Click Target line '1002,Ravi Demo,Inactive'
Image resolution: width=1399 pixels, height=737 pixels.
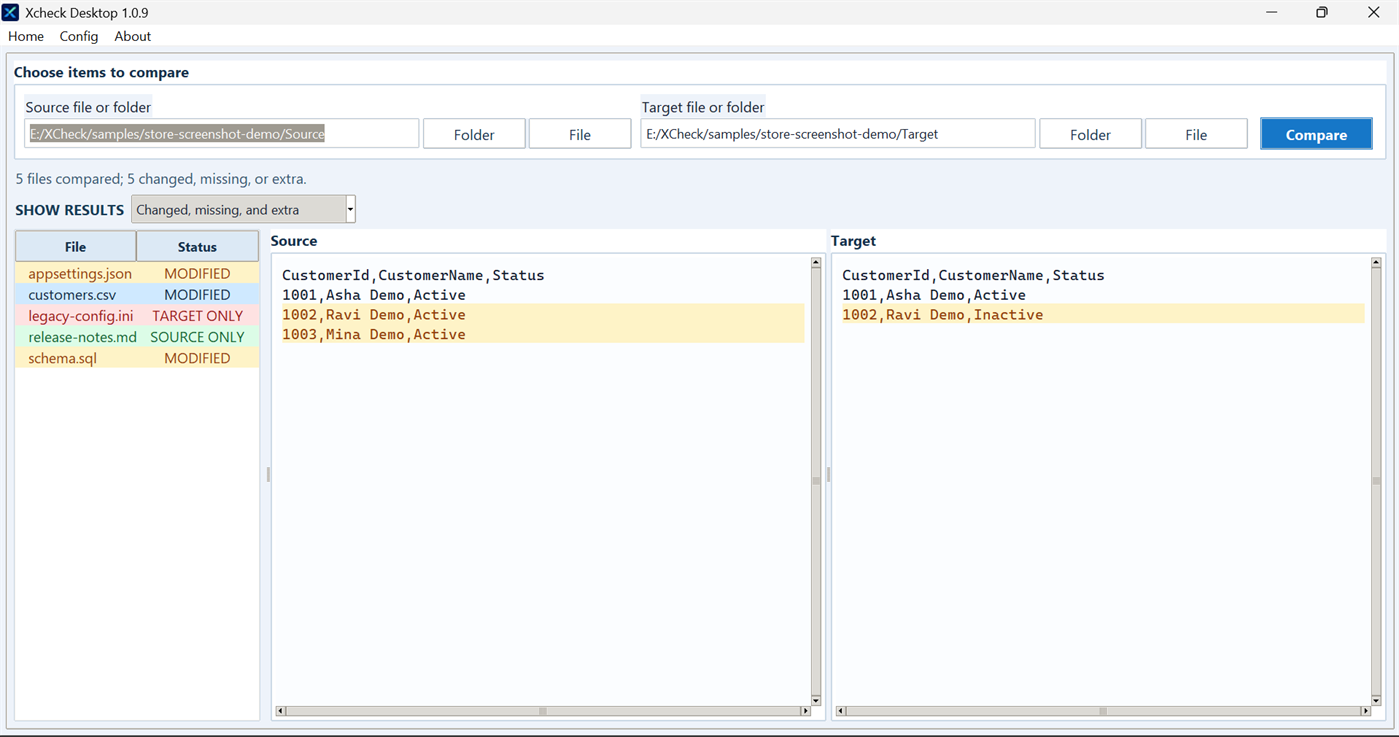click(942, 314)
